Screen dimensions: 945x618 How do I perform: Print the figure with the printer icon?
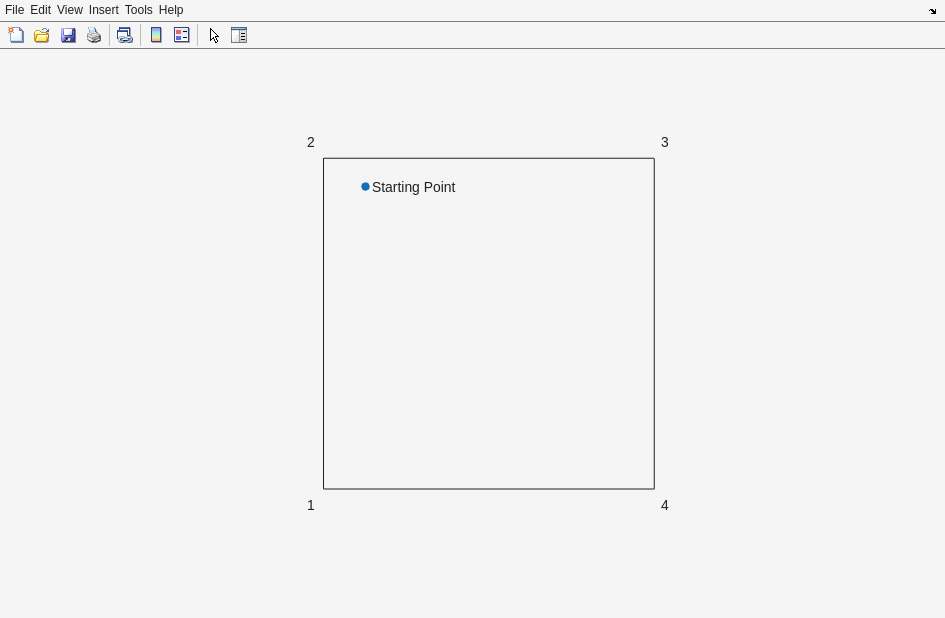94,35
